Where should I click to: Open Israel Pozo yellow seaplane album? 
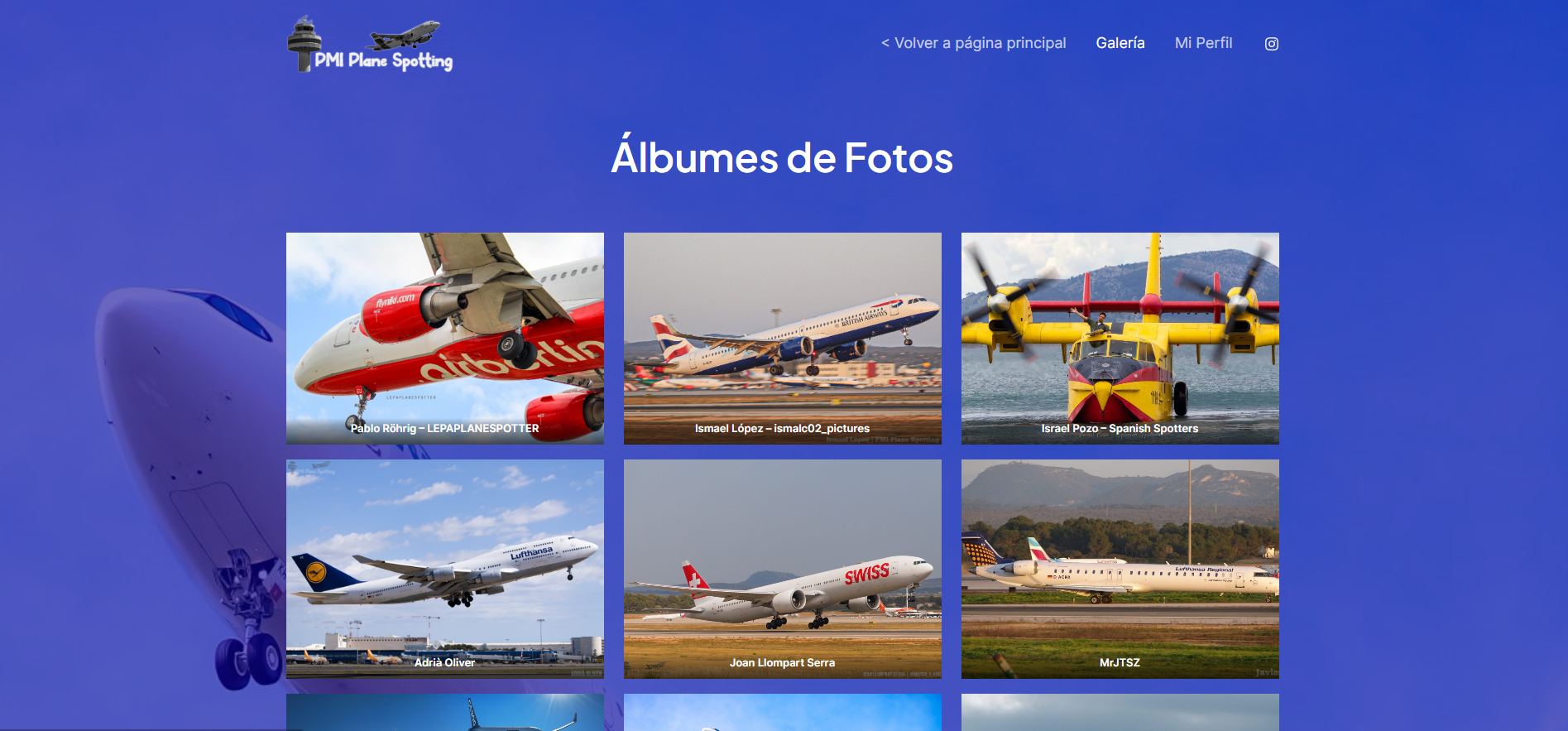(x=1120, y=338)
